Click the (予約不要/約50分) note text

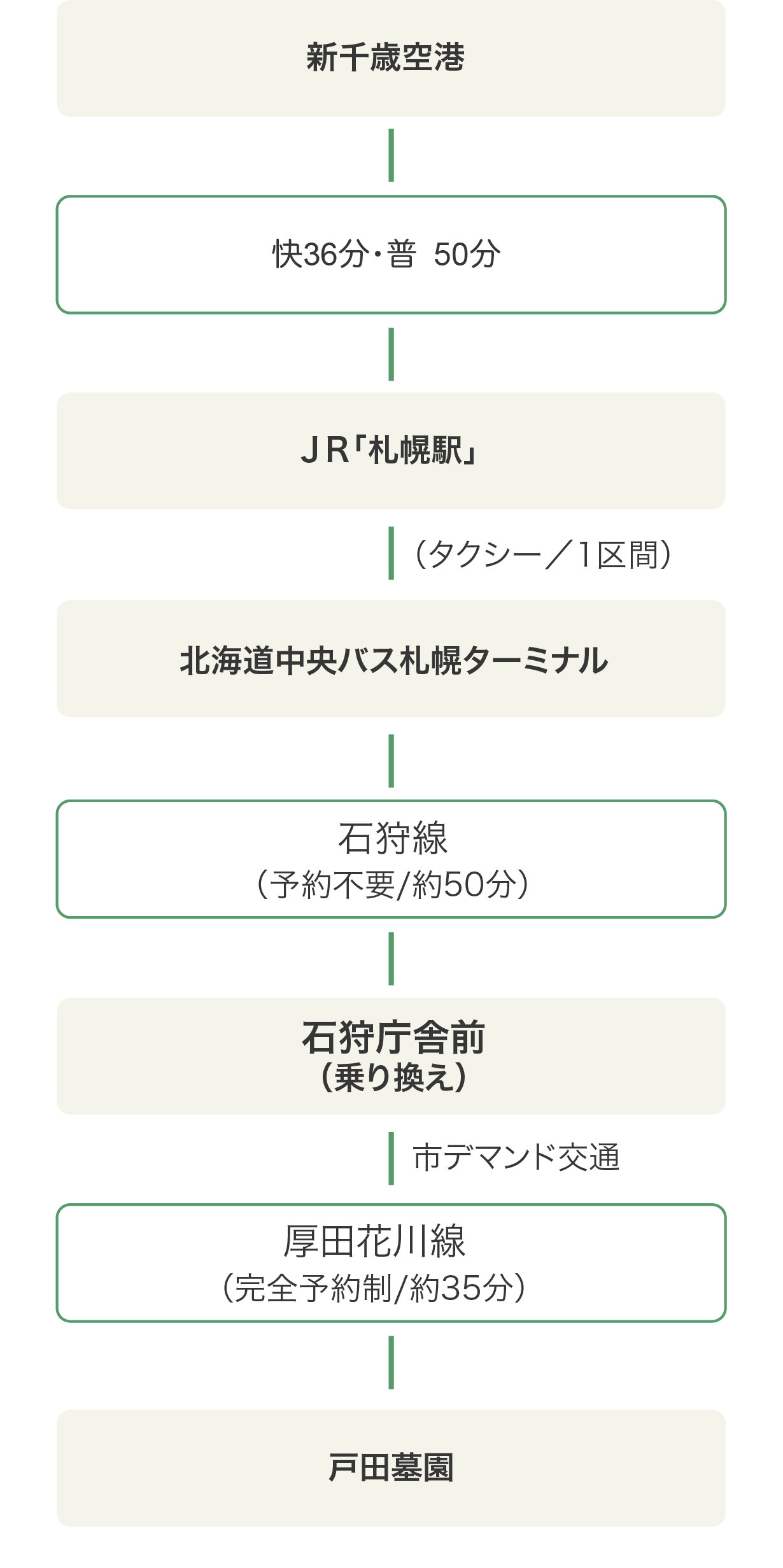click(392, 884)
